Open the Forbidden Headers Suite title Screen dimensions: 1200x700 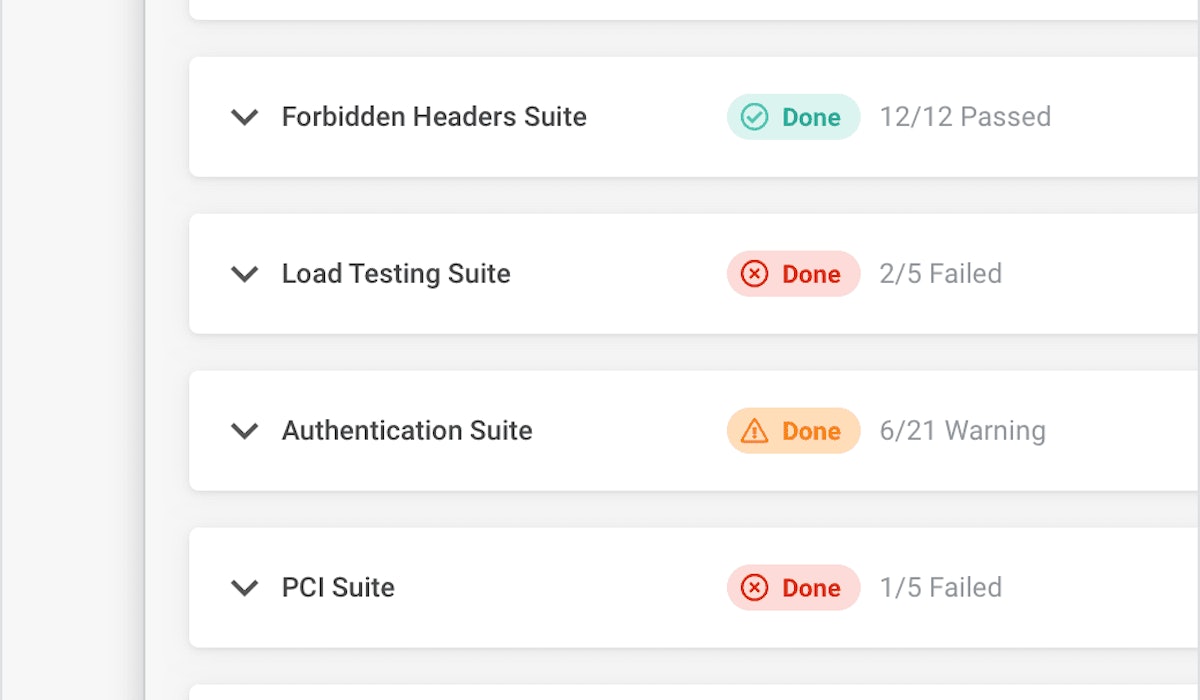click(x=434, y=117)
